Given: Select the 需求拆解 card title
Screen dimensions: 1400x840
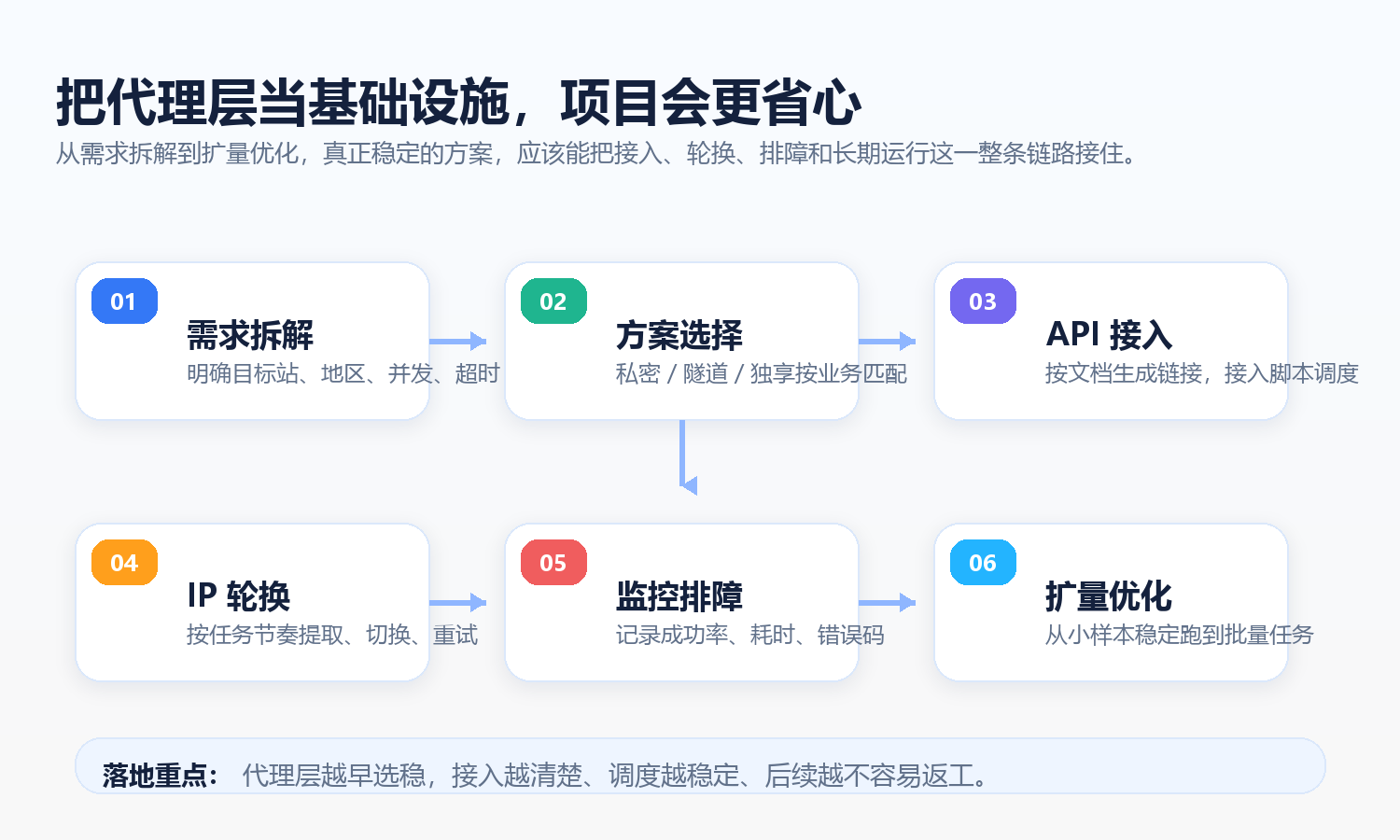Looking at the screenshot, I should tap(250, 335).
